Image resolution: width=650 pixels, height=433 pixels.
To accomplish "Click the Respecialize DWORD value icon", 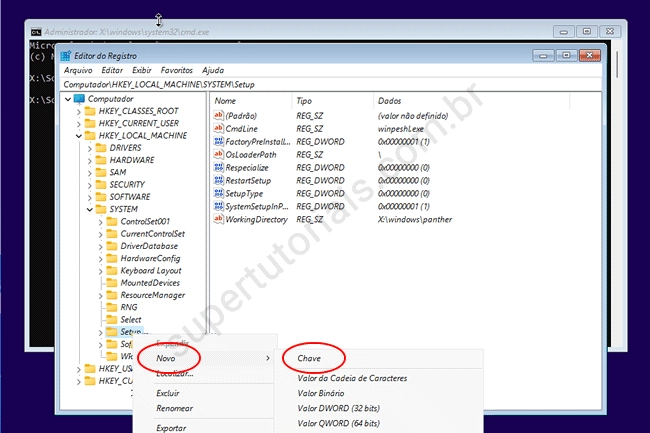I will 219,168.
